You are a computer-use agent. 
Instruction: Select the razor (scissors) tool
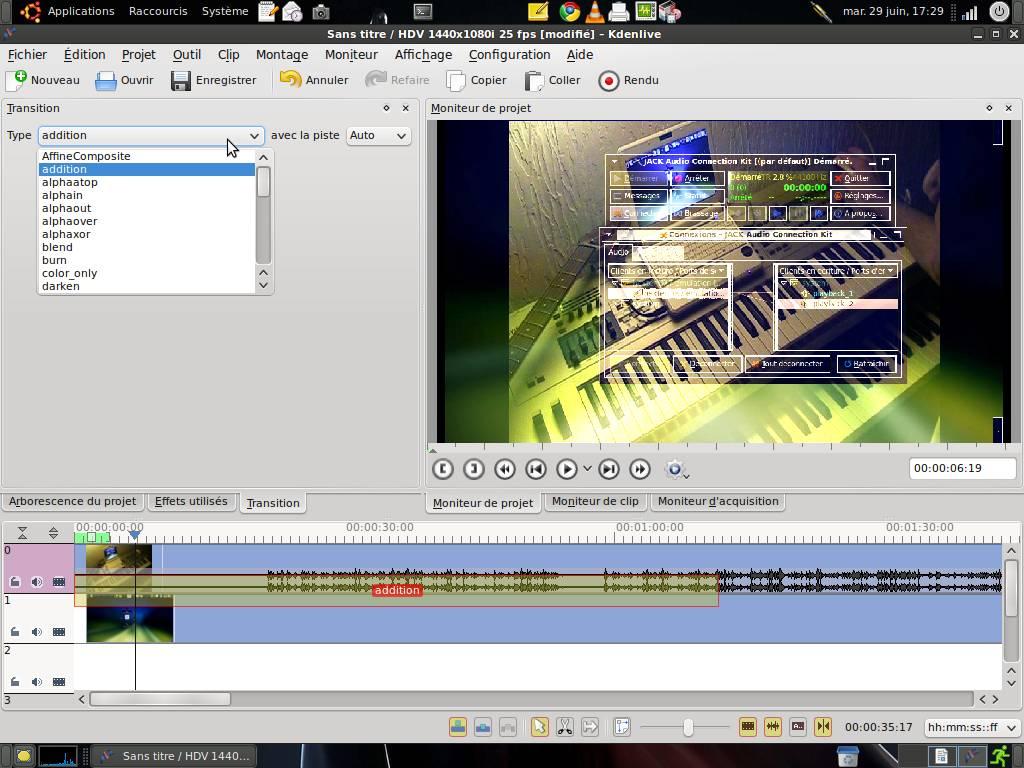pos(565,727)
